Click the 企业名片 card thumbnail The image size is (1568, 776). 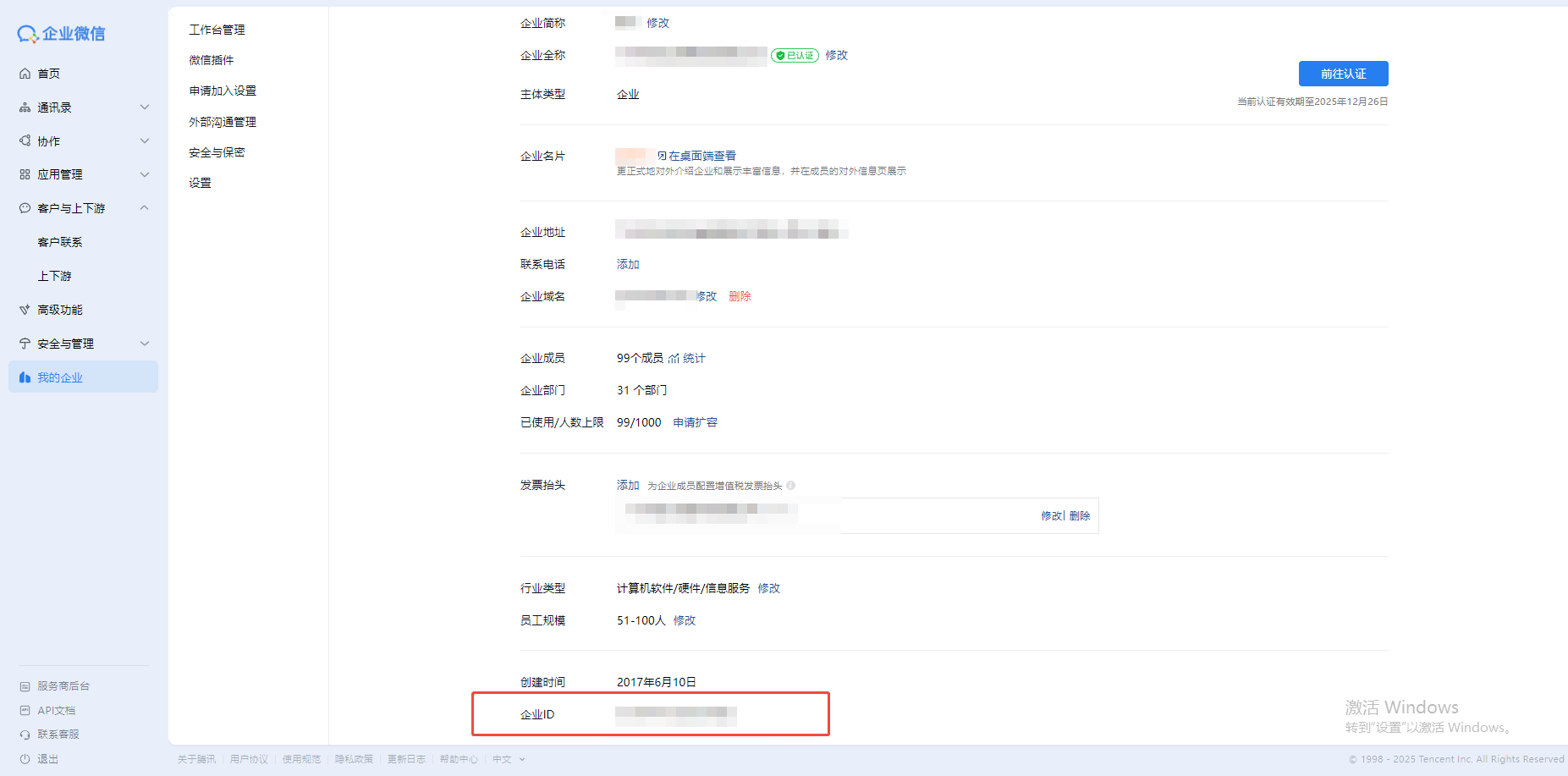tap(635, 156)
